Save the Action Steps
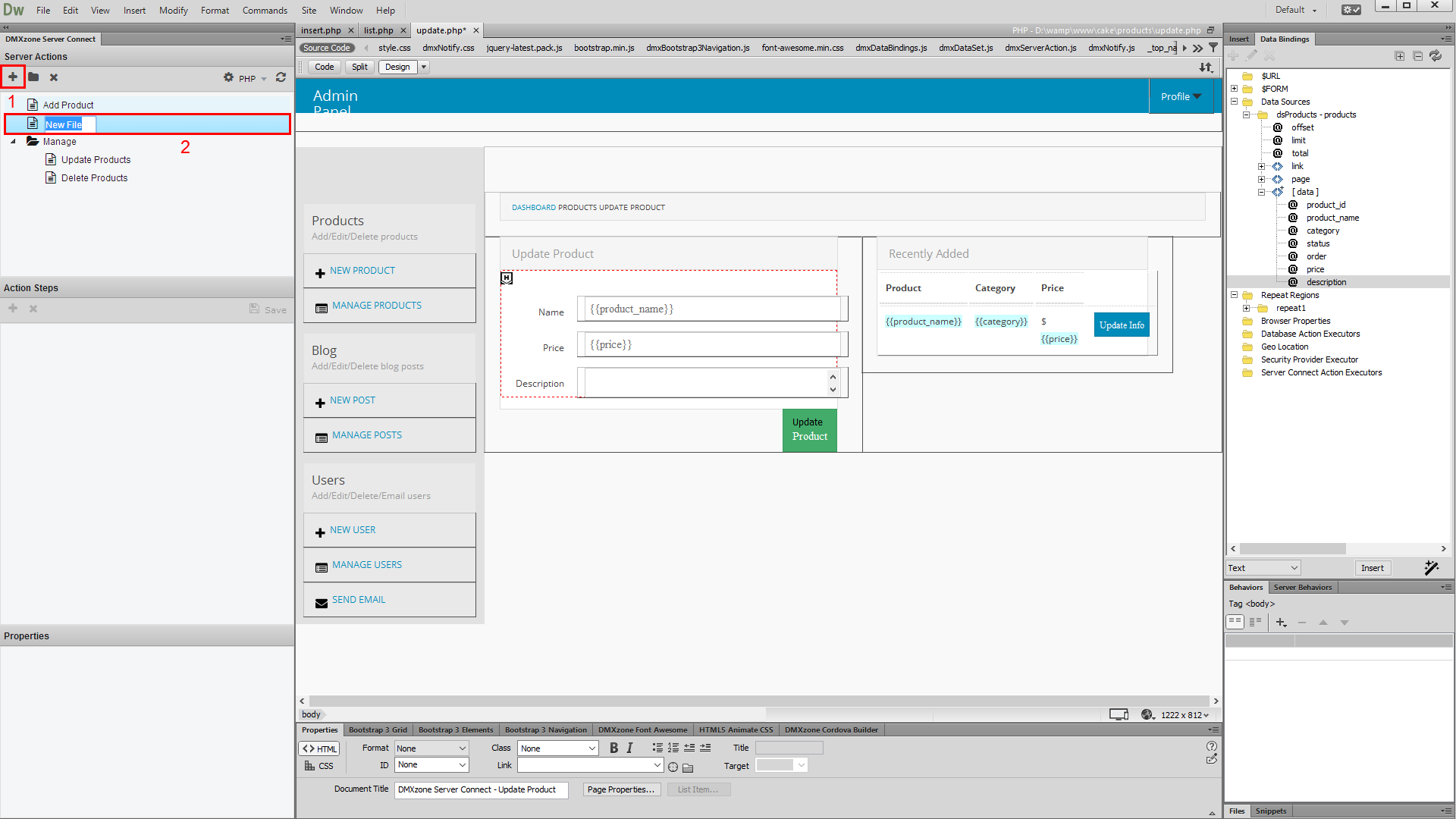The height and width of the screenshot is (819, 1456). (268, 309)
